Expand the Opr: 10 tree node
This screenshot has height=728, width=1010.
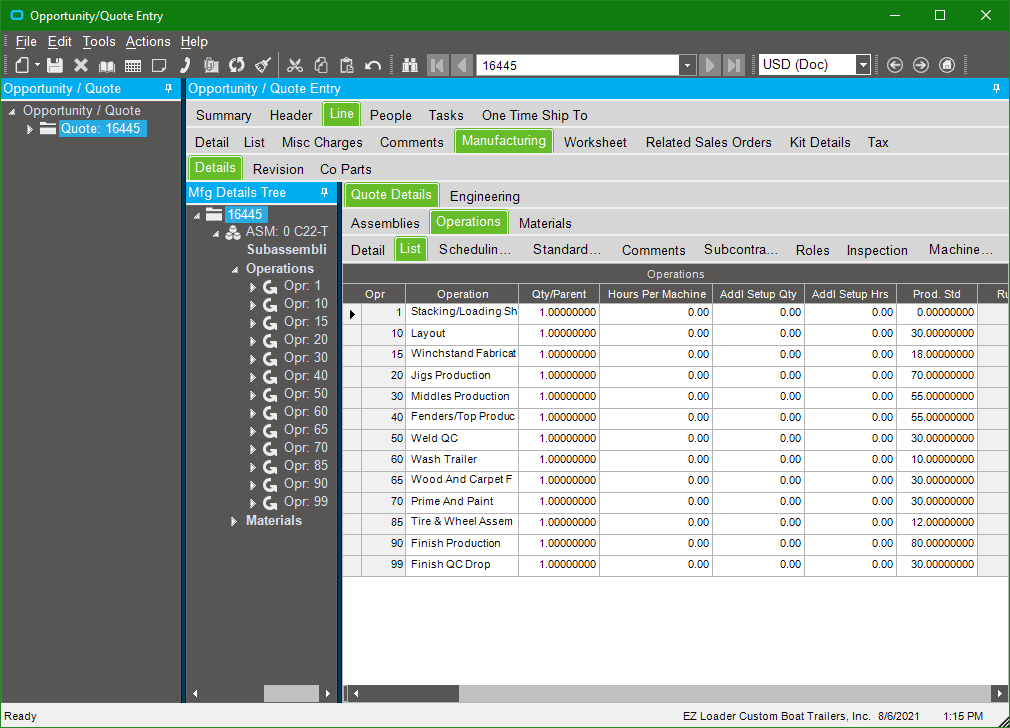point(253,305)
